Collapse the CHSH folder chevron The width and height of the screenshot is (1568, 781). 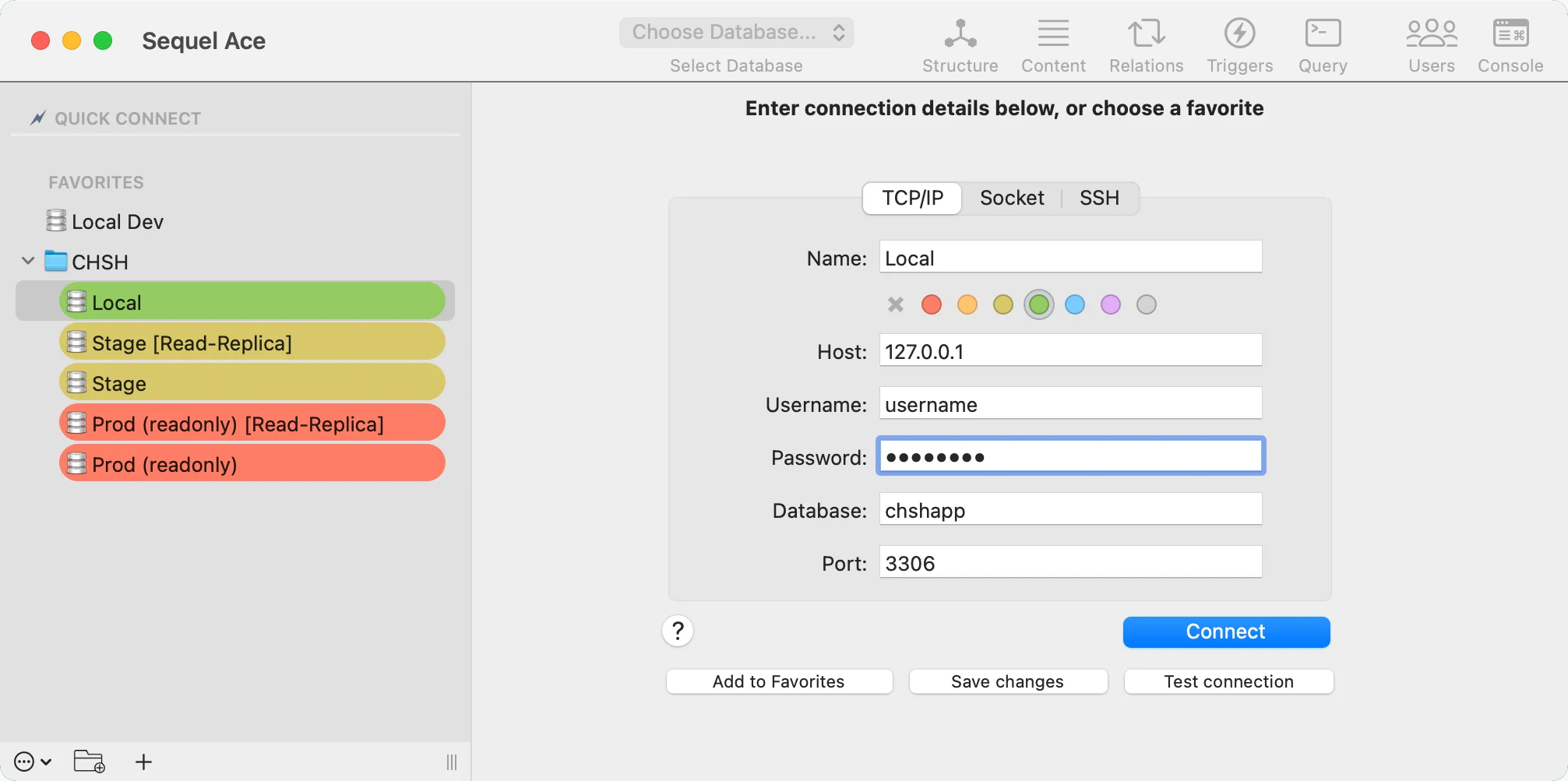(28, 261)
